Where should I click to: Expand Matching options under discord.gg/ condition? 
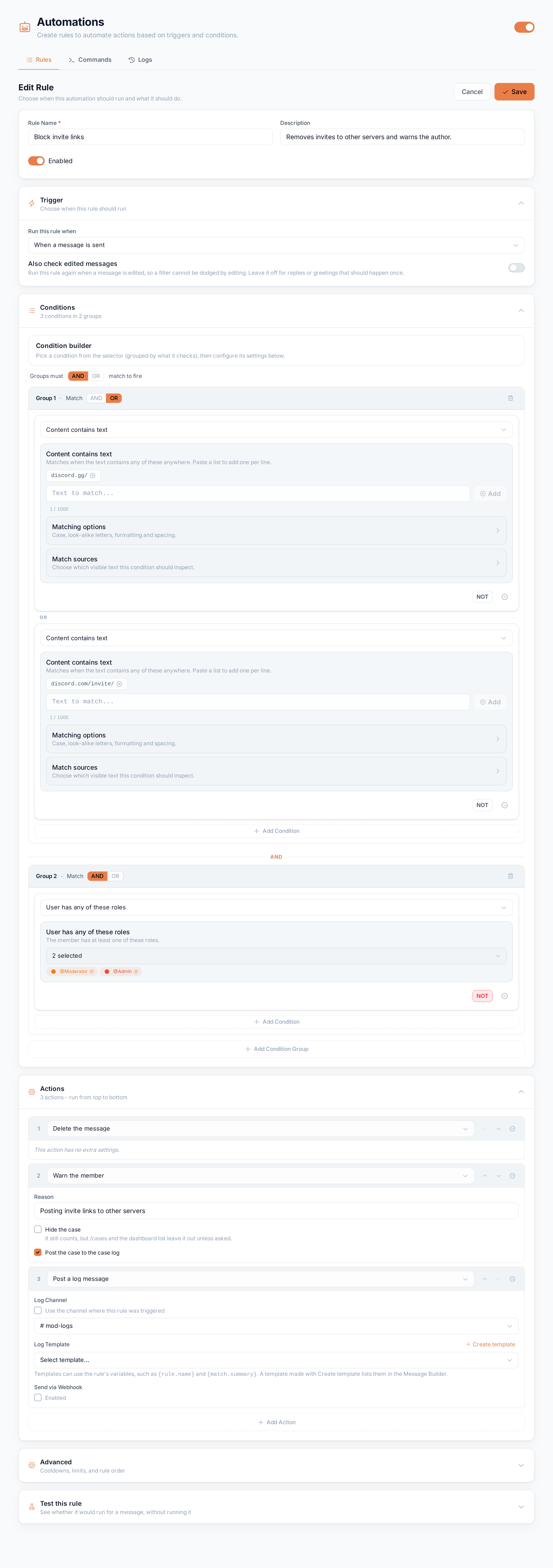(276, 531)
